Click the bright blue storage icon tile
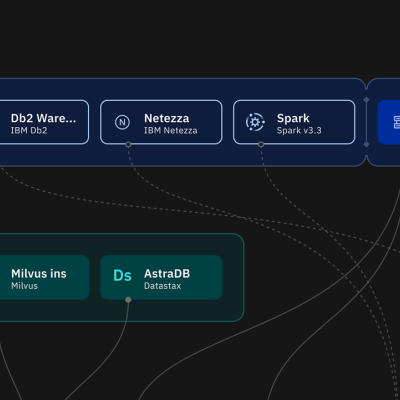400x400 pixels. coord(389,122)
